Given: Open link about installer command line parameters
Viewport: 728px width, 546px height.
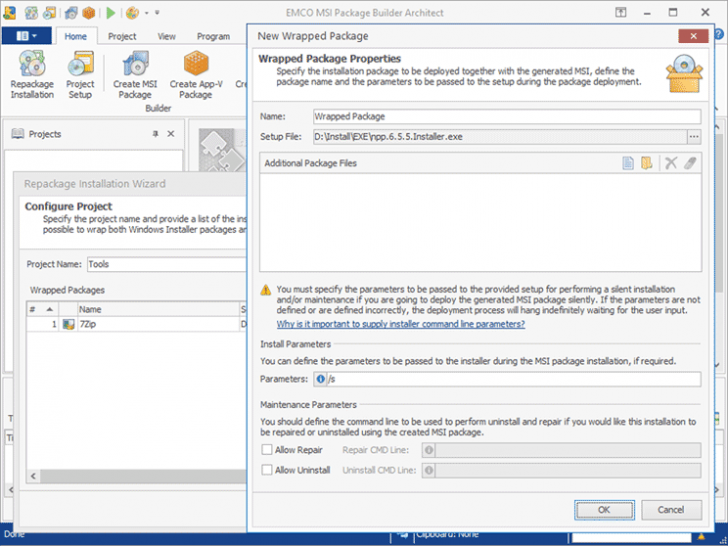Looking at the screenshot, I should tap(401, 324).
